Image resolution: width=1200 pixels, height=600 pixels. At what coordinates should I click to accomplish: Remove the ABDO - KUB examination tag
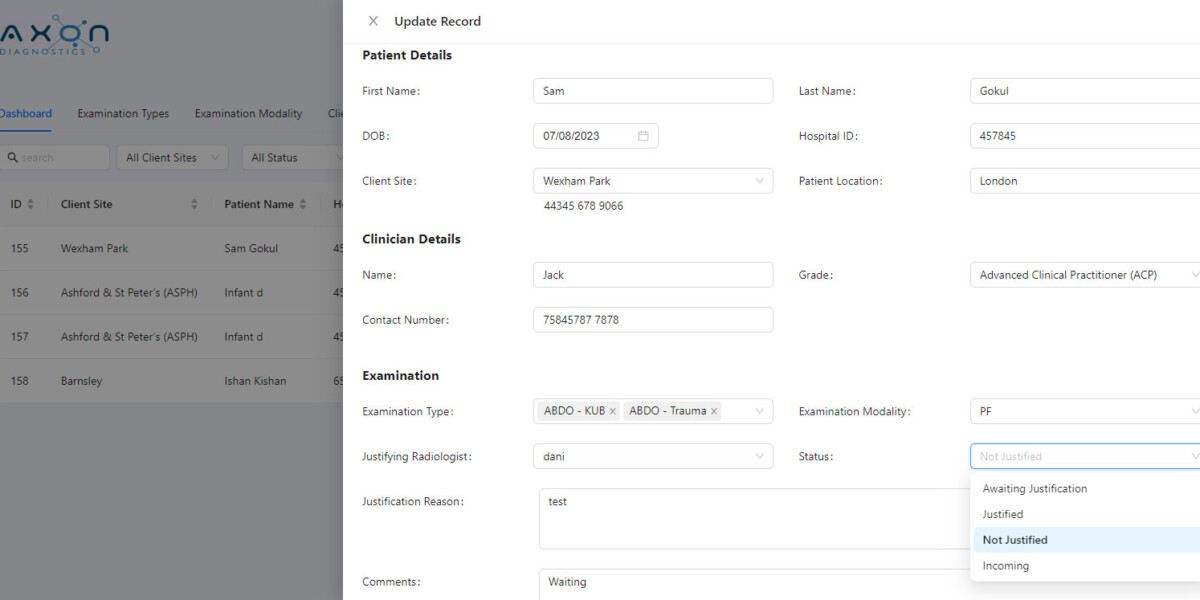[x=613, y=410]
